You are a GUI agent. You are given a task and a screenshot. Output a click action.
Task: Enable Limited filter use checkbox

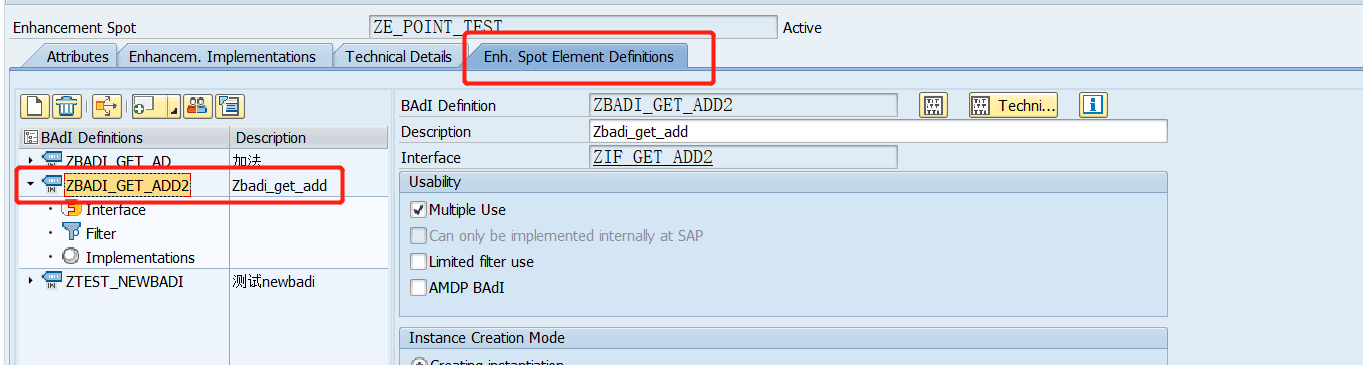coord(418,262)
